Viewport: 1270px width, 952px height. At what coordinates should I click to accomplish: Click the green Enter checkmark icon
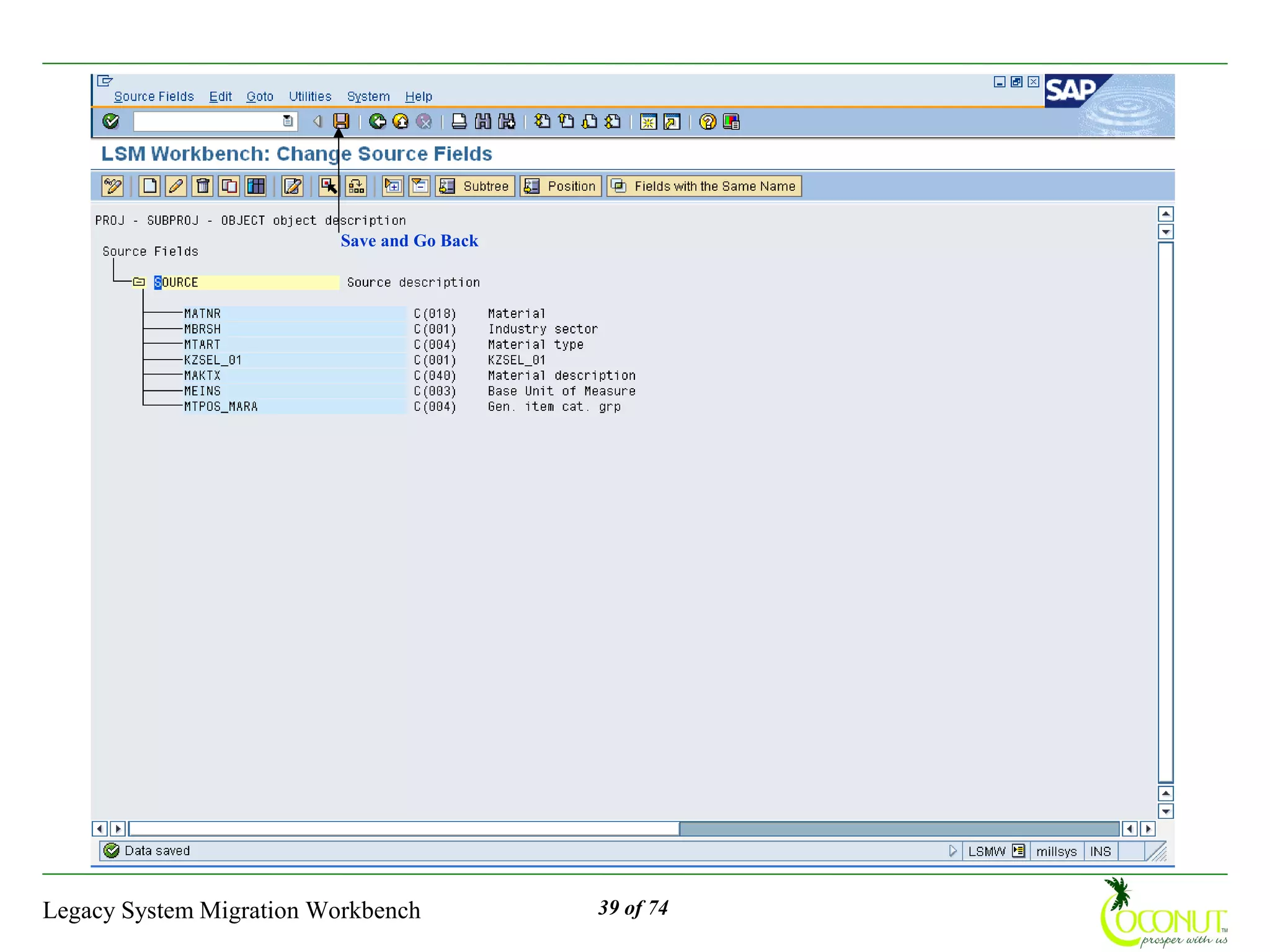(x=111, y=121)
